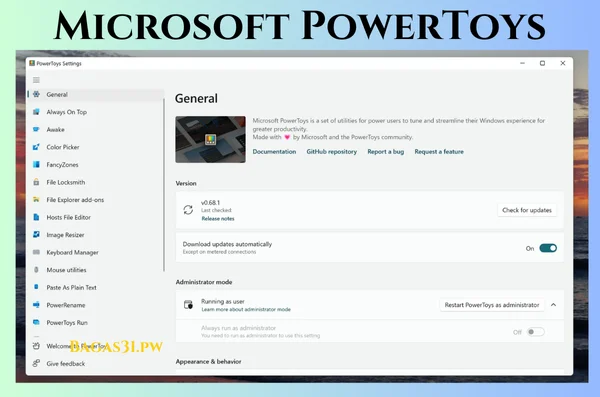Open File Locksmith settings
The width and height of the screenshot is (600, 397).
pyautogui.click(x=96, y=182)
